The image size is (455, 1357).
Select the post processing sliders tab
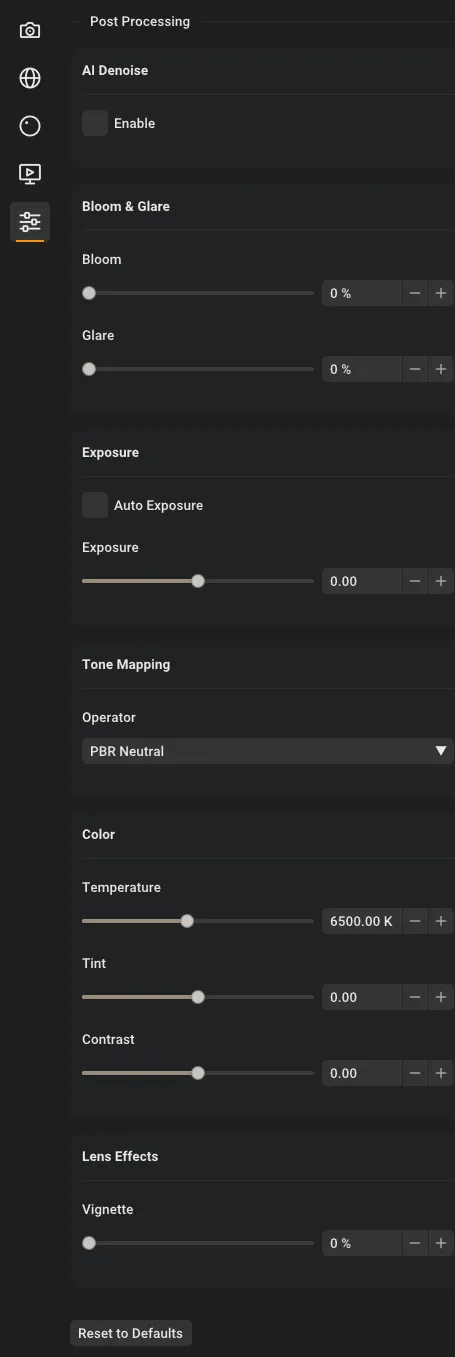[30, 222]
